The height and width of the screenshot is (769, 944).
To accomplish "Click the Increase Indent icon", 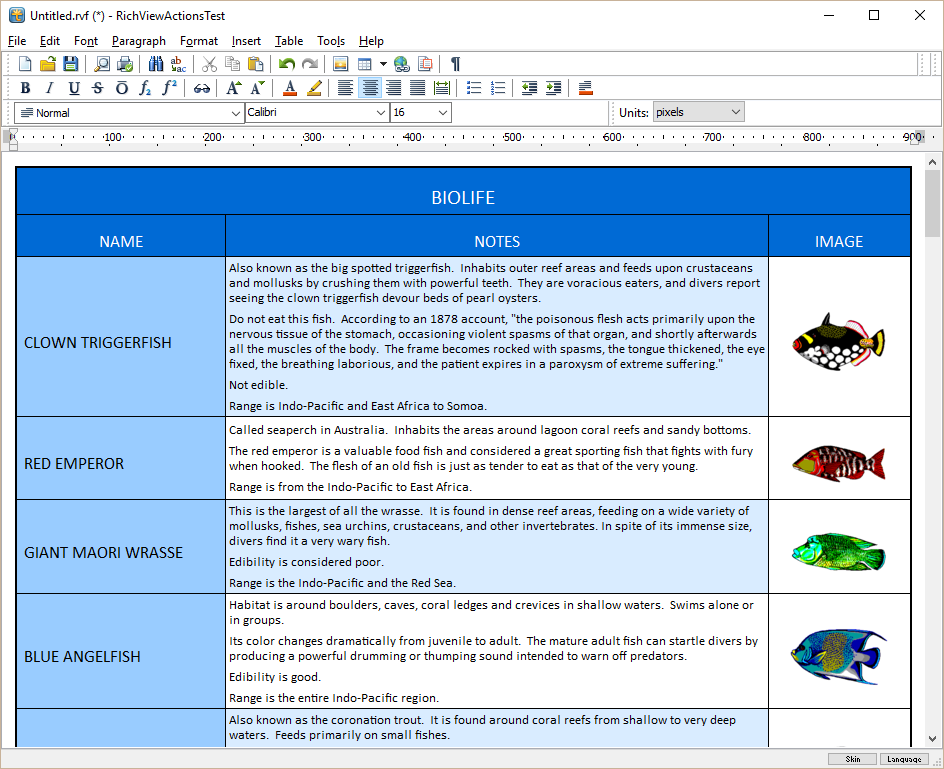I will [x=553, y=88].
